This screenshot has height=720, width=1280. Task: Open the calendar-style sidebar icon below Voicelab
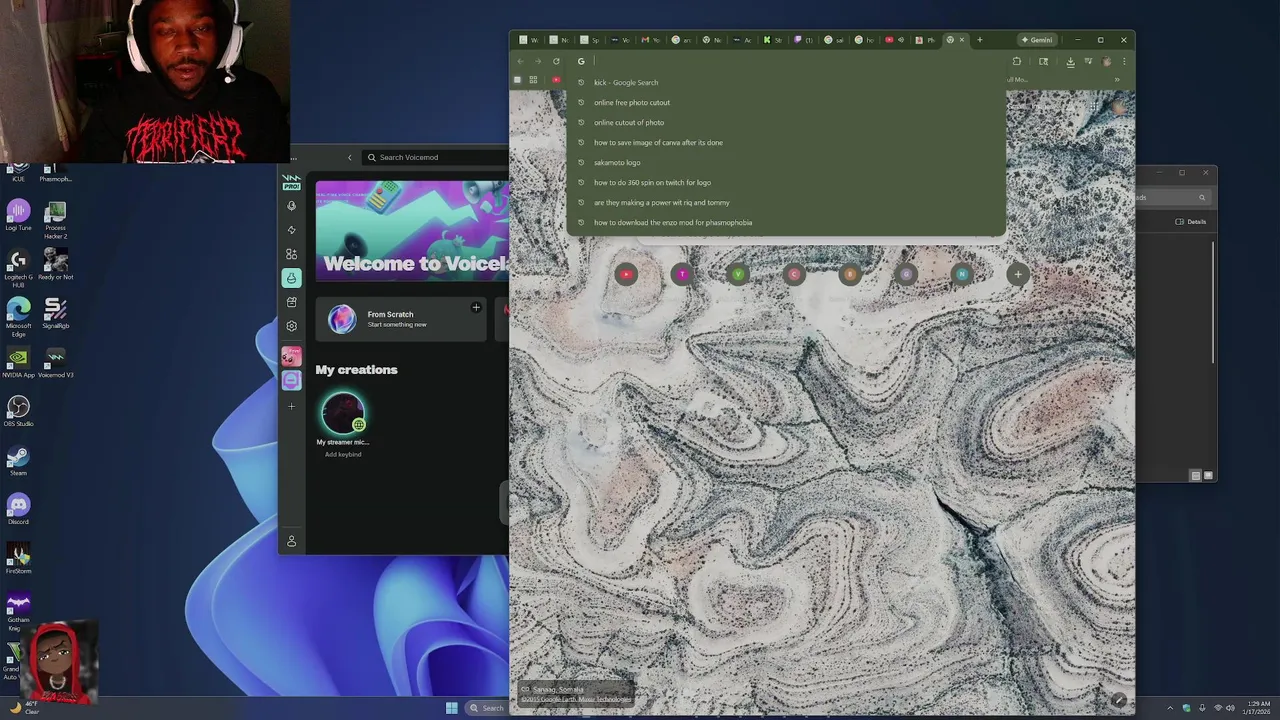coord(291,302)
